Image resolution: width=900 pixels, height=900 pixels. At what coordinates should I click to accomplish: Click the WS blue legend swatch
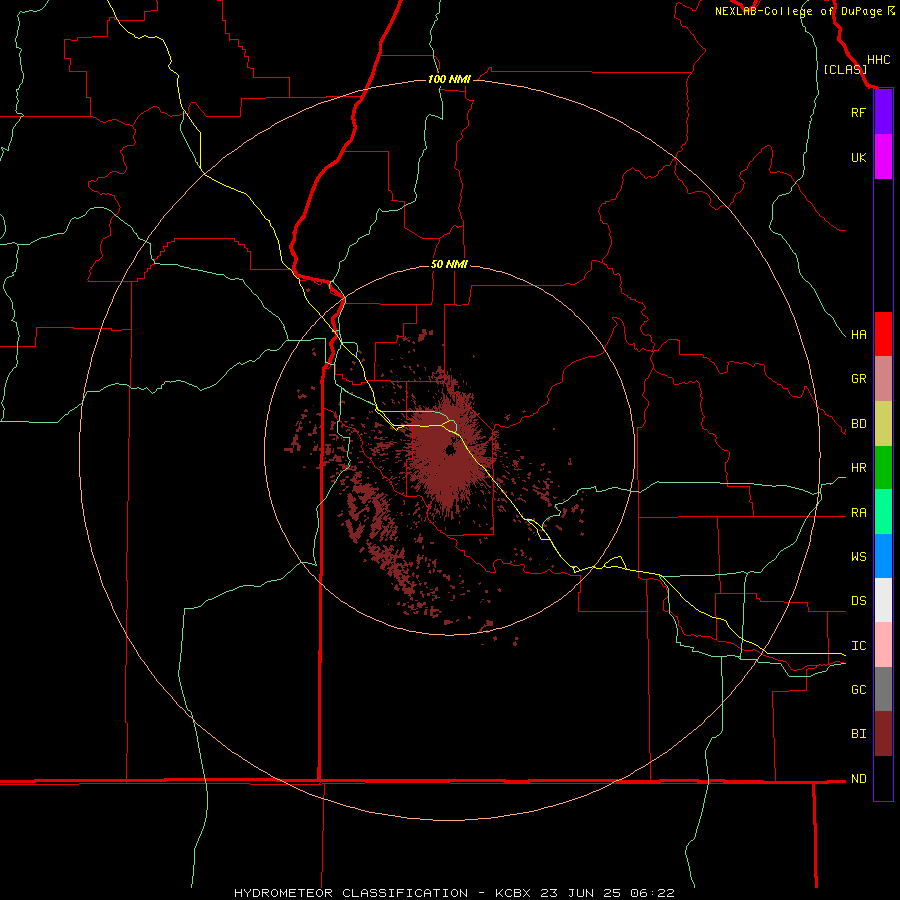883,556
